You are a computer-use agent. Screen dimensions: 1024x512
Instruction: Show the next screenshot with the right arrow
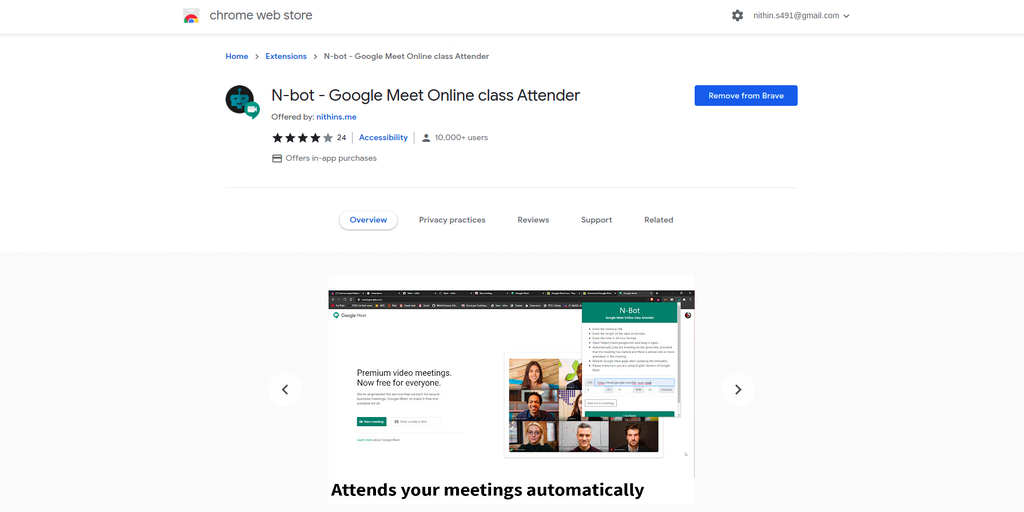pos(738,390)
